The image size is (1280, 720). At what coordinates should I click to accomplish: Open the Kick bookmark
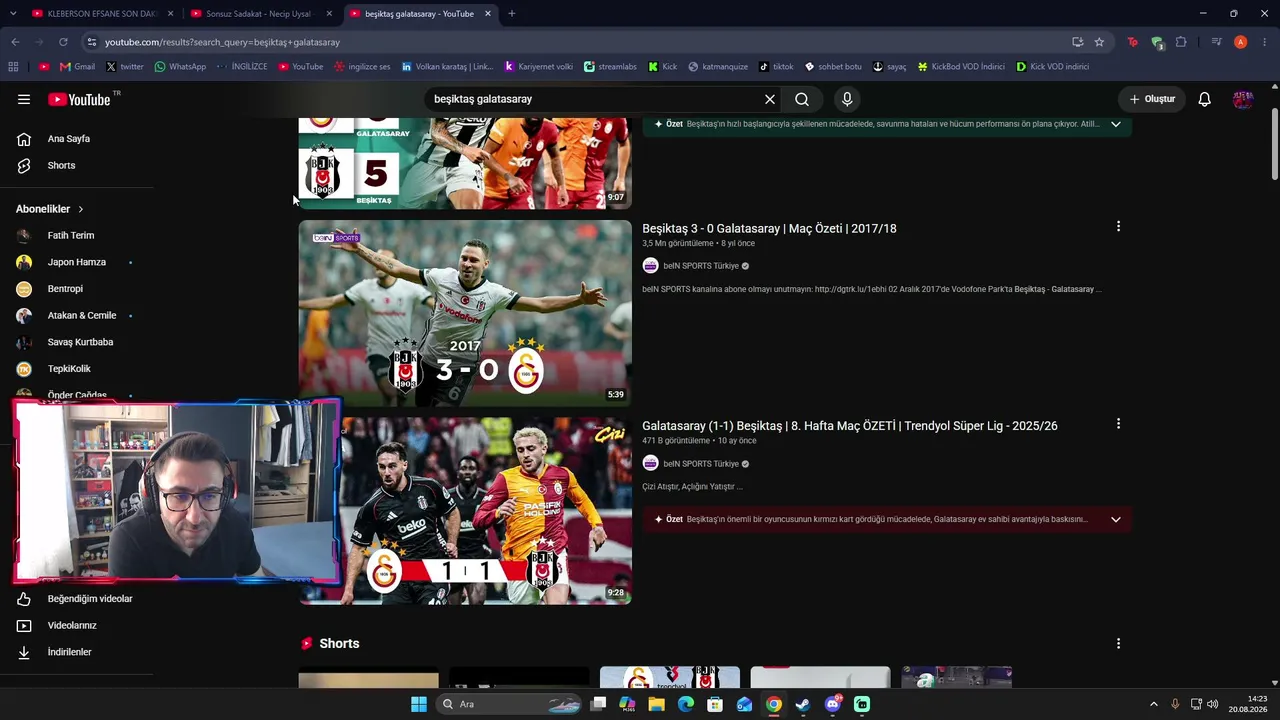(662, 67)
